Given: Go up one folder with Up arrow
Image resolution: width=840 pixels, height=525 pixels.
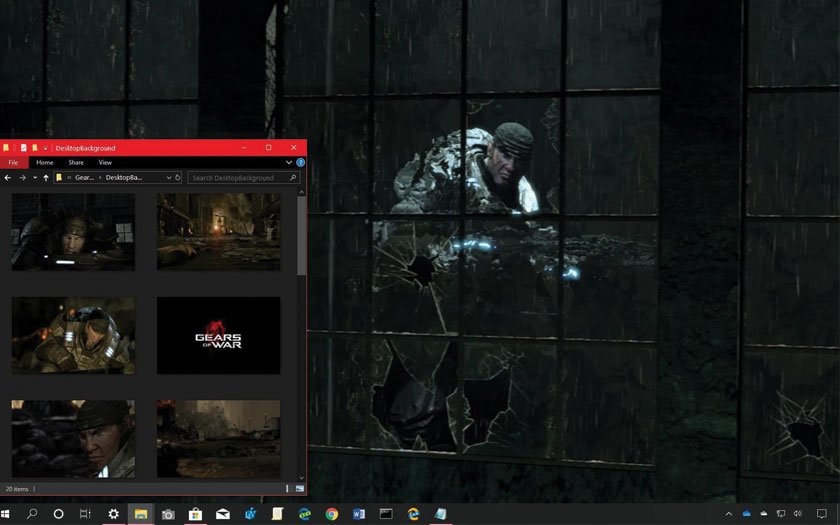Looking at the screenshot, I should tap(46, 177).
